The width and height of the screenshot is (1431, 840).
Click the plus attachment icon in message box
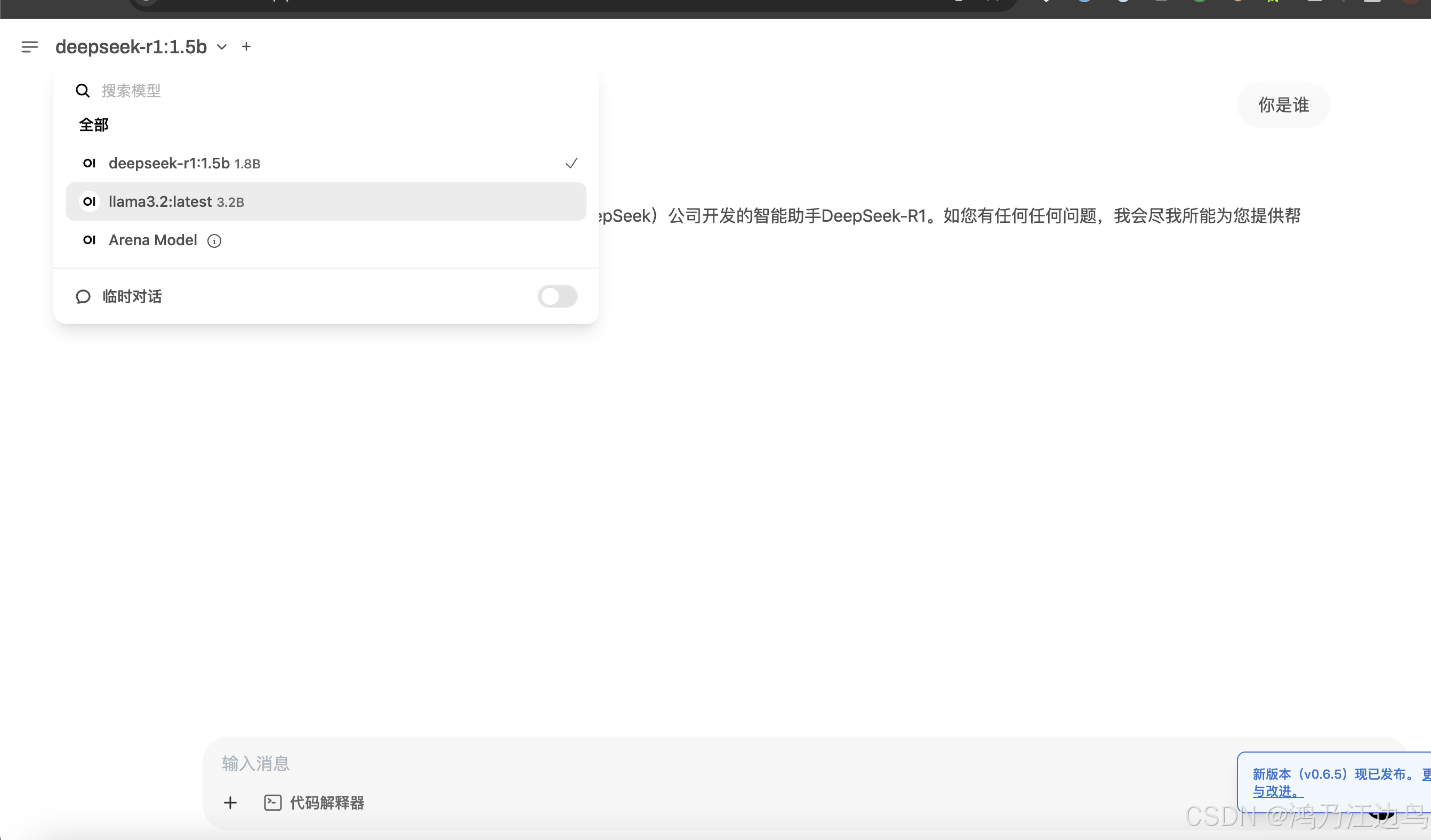pos(230,803)
